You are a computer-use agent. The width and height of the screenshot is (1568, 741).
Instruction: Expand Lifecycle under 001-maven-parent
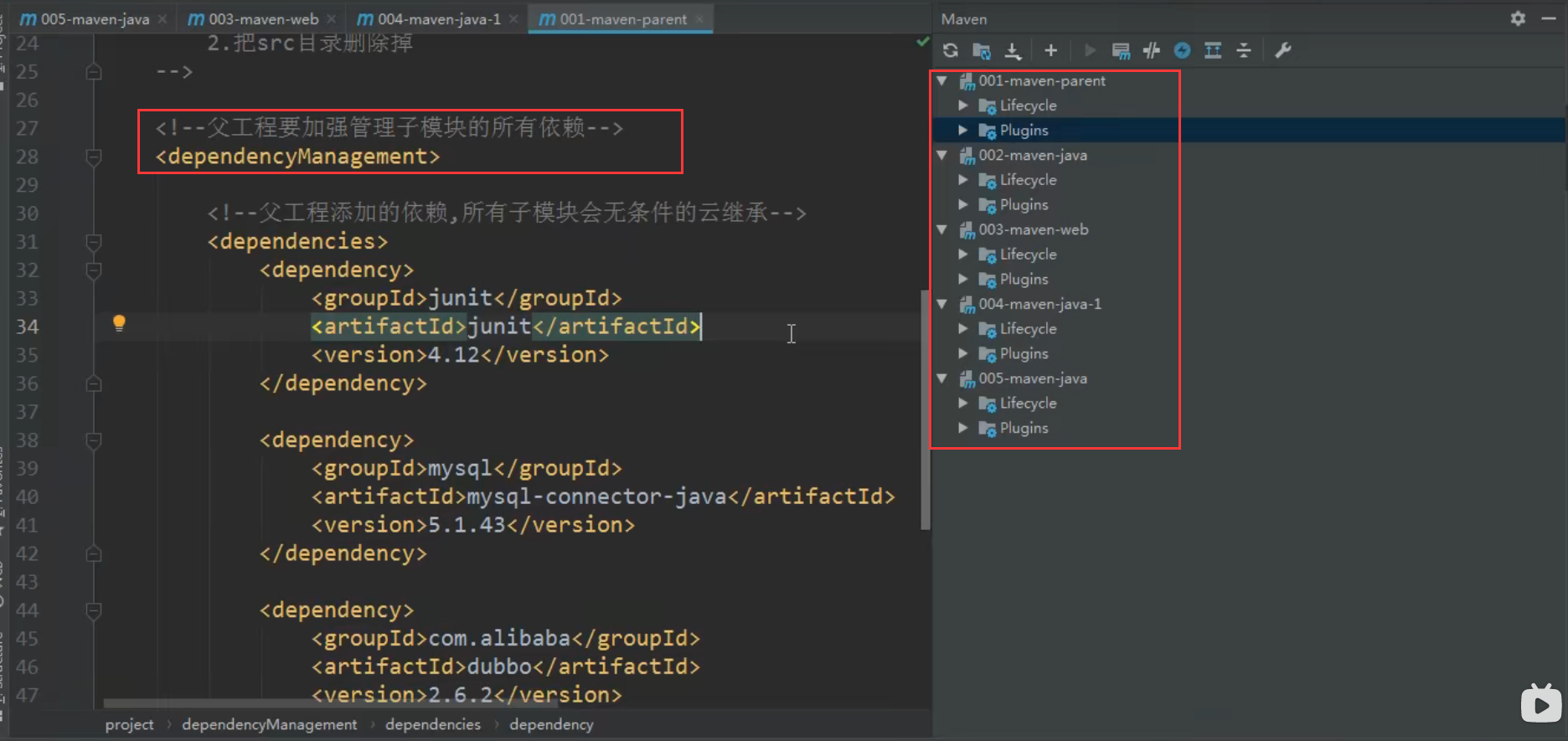point(963,105)
